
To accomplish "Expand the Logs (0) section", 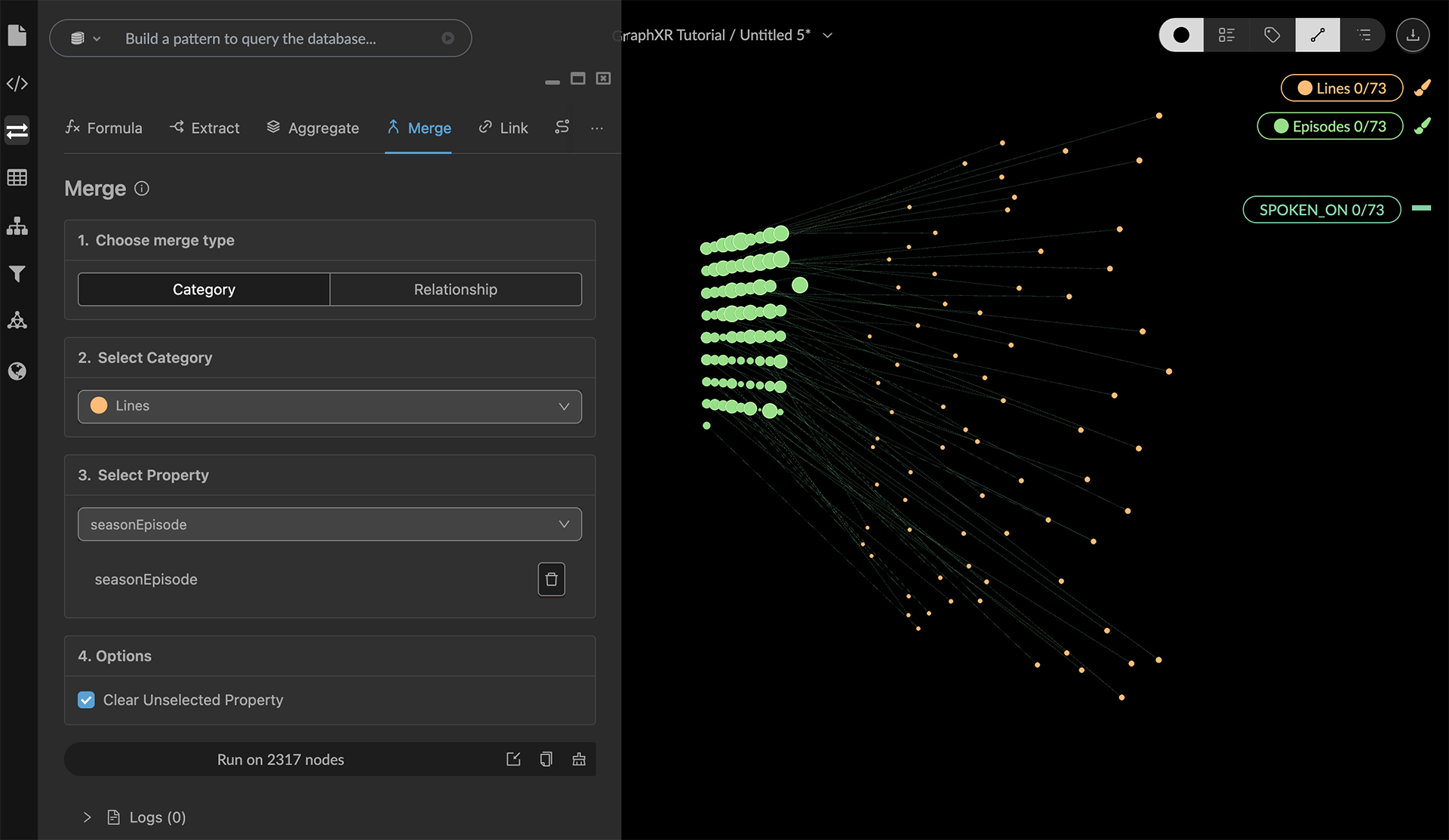I will click(88, 817).
